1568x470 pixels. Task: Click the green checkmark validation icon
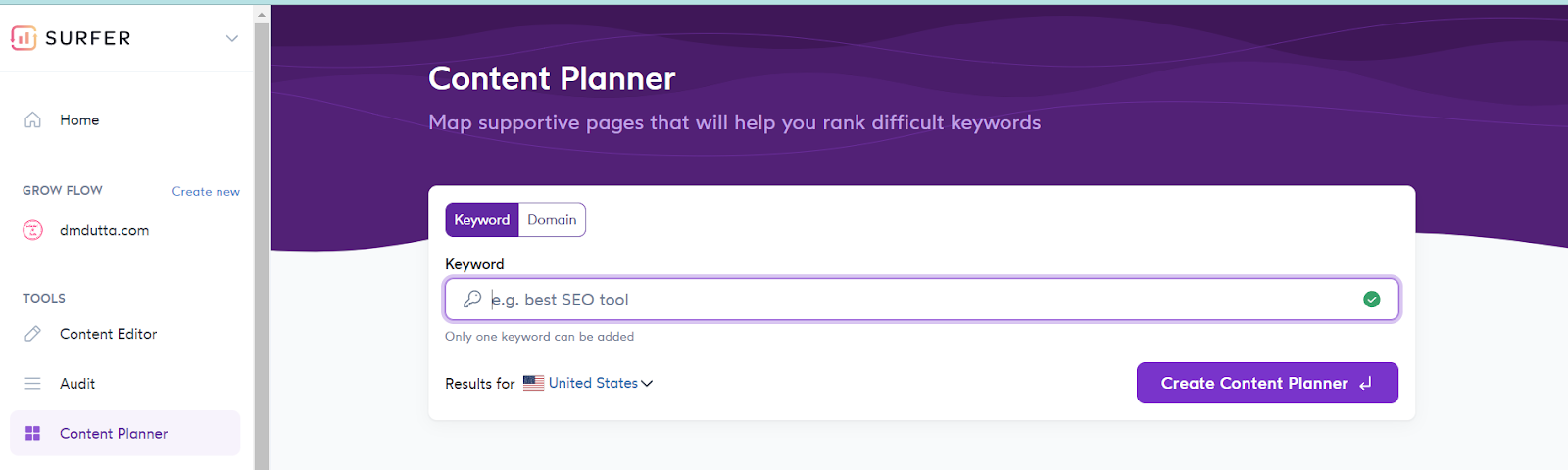click(x=1372, y=300)
